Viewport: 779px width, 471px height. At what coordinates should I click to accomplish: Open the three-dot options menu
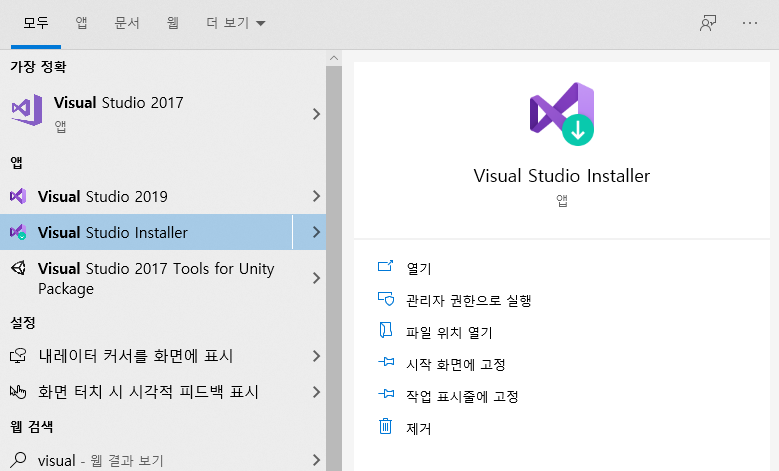750,23
